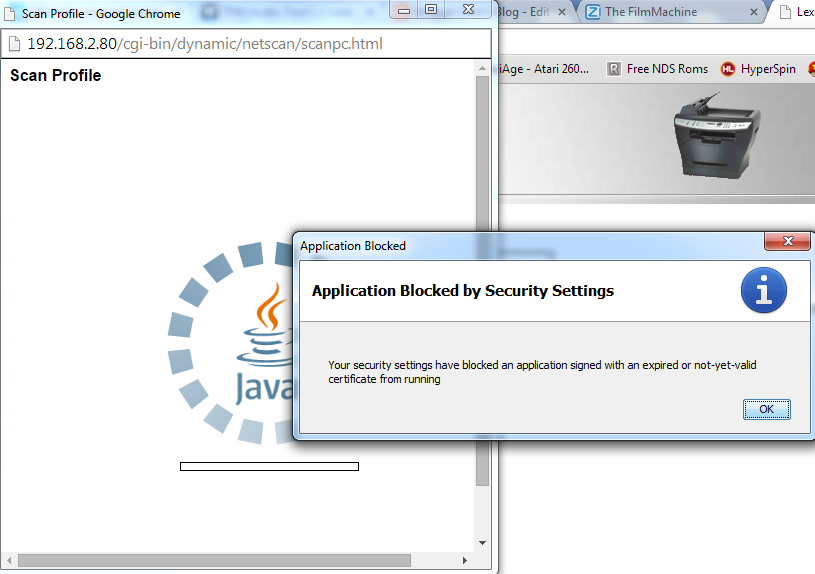
Task: Click the expired certificate message text
Action: (x=542, y=372)
